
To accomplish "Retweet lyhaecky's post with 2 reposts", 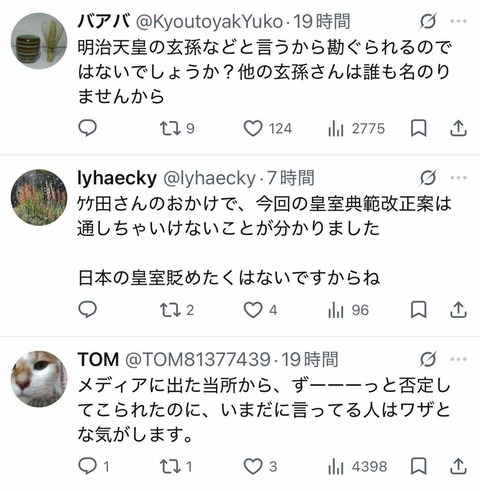I will click(177, 310).
